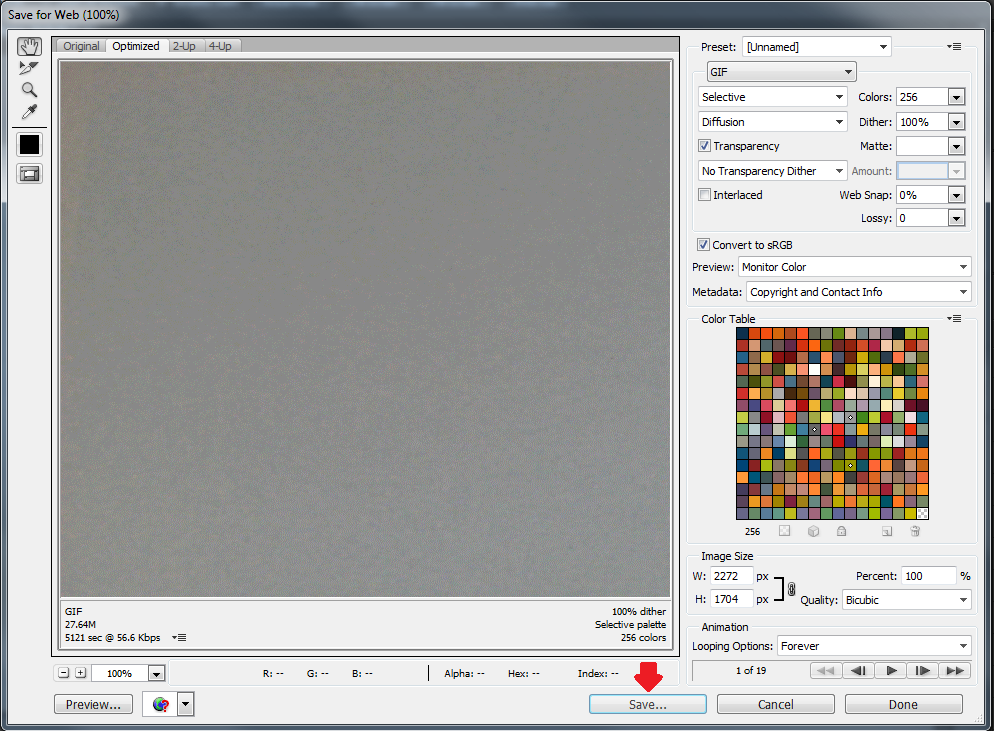Map selected colors to transparent

pyautogui.click(x=785, y=531)
